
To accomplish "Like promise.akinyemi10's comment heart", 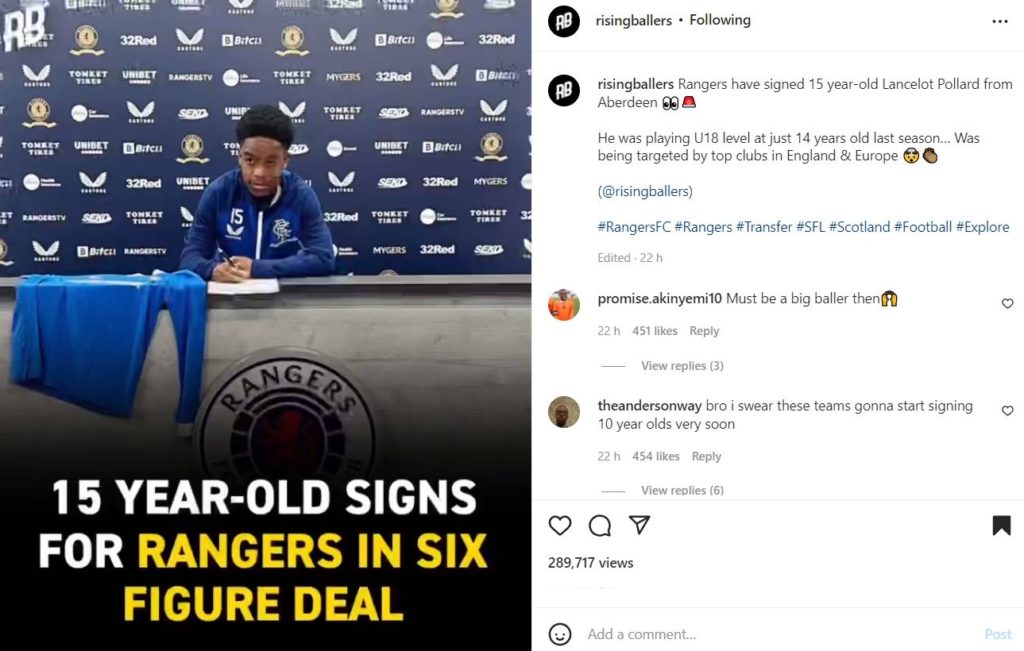I will coord(1008,304).
